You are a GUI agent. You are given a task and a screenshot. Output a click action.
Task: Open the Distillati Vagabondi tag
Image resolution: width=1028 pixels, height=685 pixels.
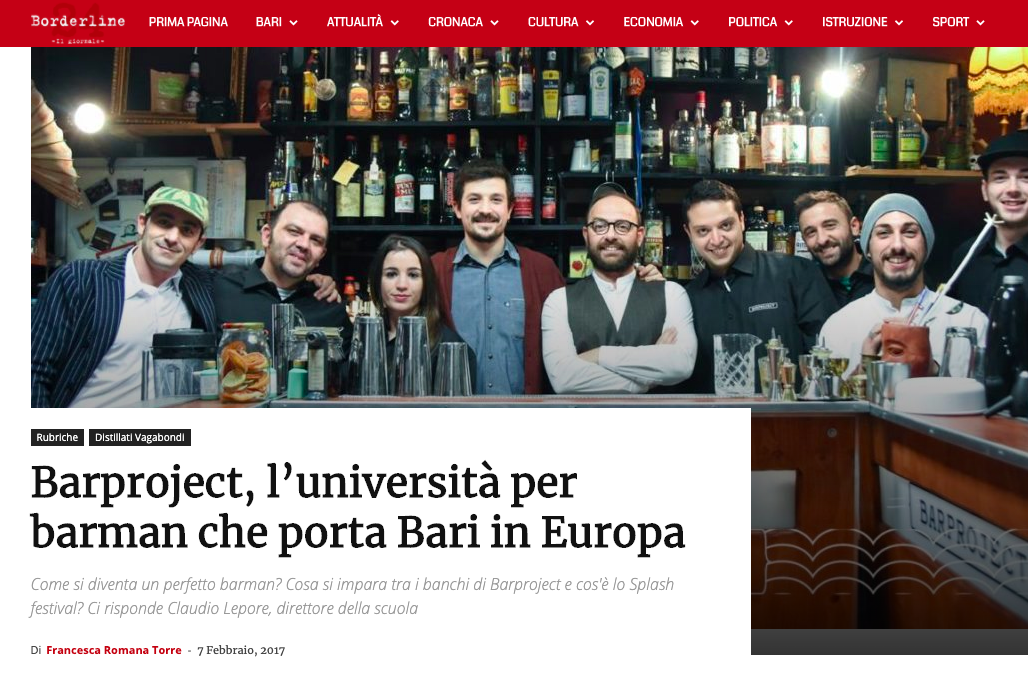[140, 437]
